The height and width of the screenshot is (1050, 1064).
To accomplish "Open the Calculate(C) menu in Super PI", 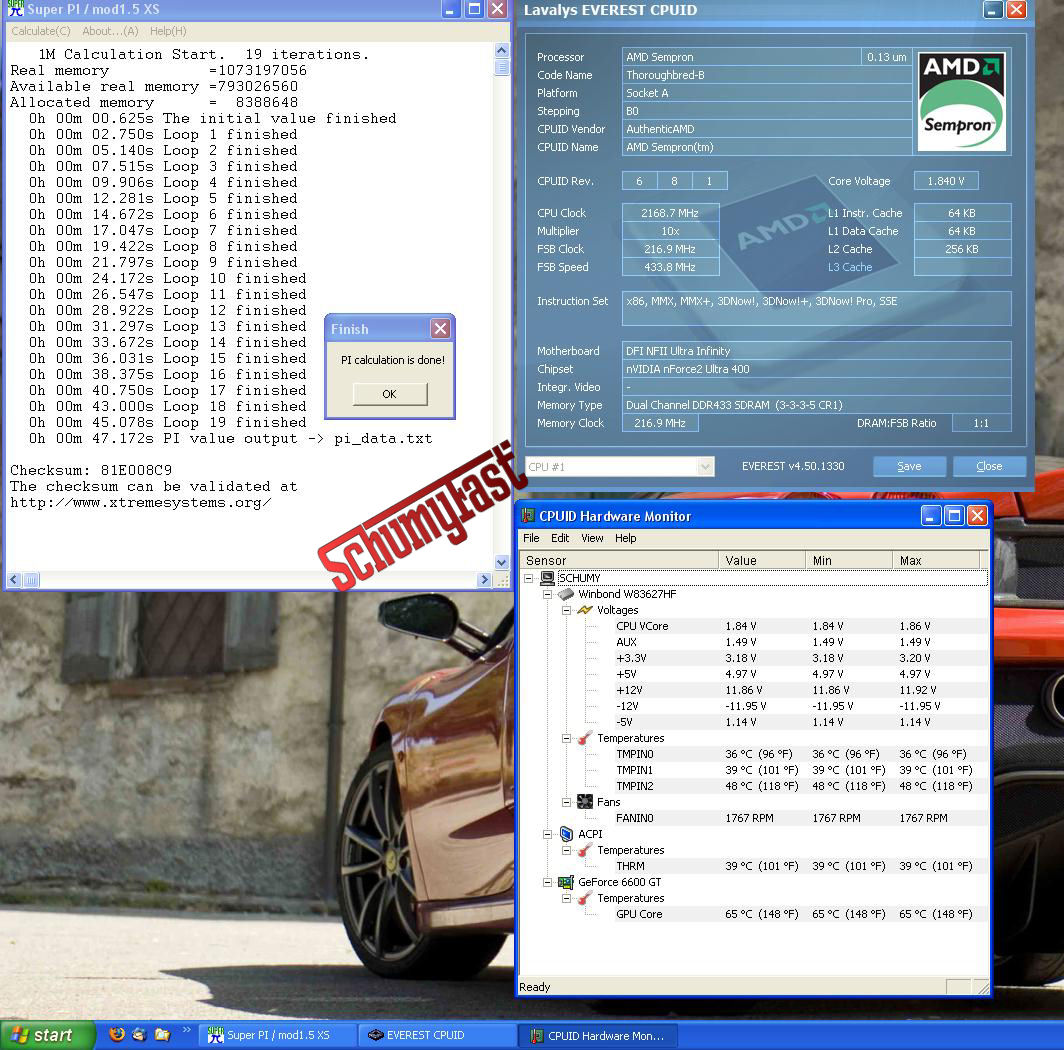I will (x=41, y=31).
